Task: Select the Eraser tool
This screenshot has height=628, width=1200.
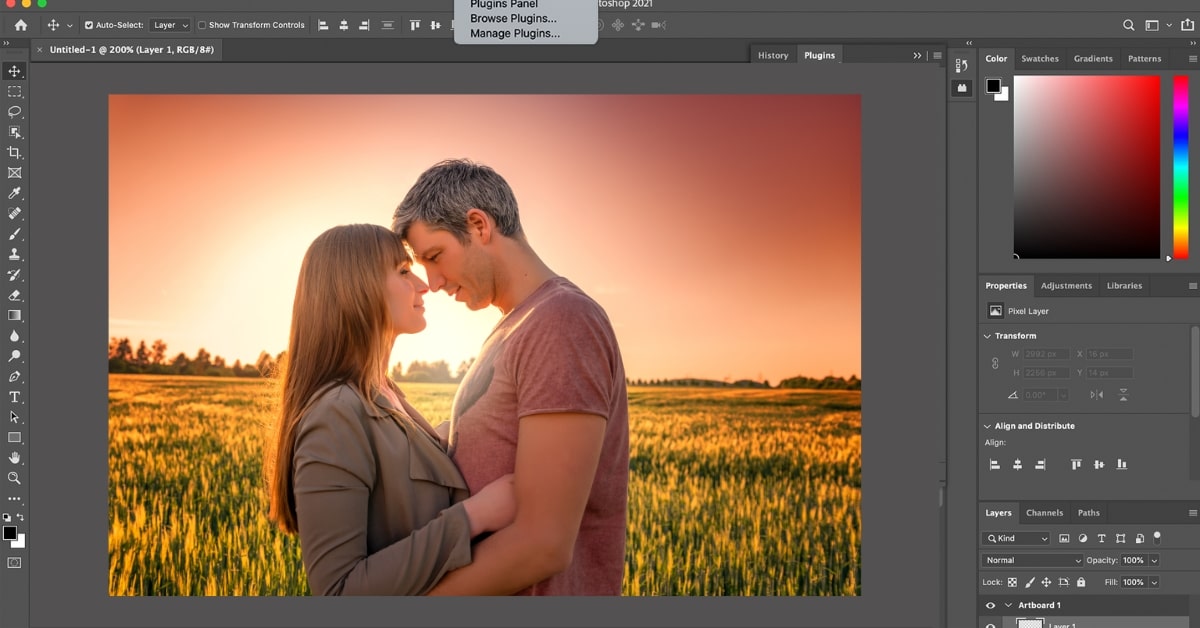Action: 14,295
